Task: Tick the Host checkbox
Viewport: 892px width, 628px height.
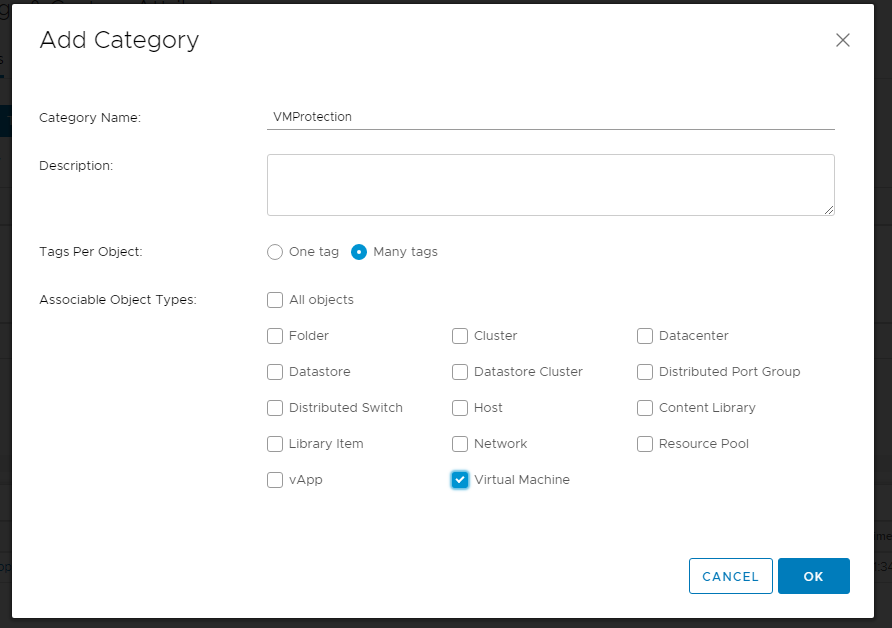Action: tap(460, 408)
